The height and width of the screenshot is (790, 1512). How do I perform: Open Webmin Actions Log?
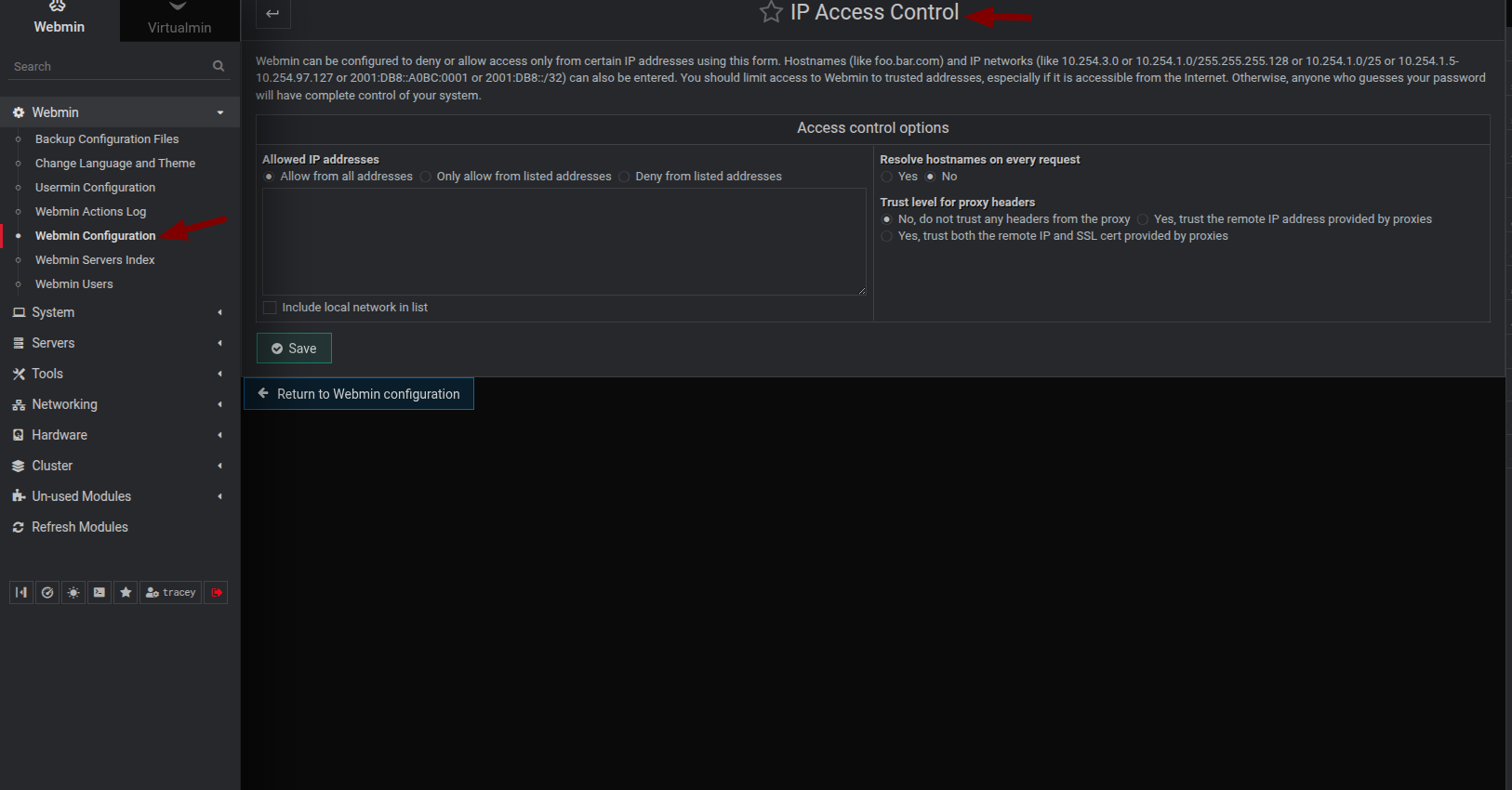pos(90,212)
